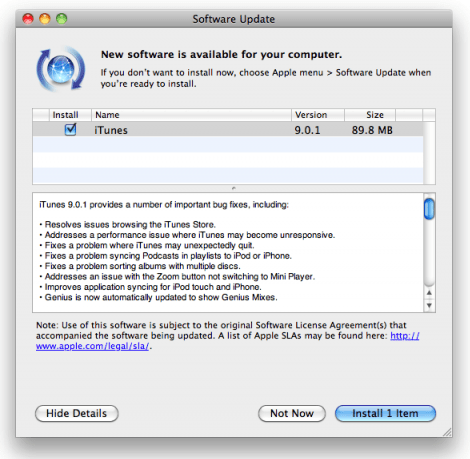Click the Install 1 Item button
The width and height of the screenshot is (470, 459).
tap(385, 413)
